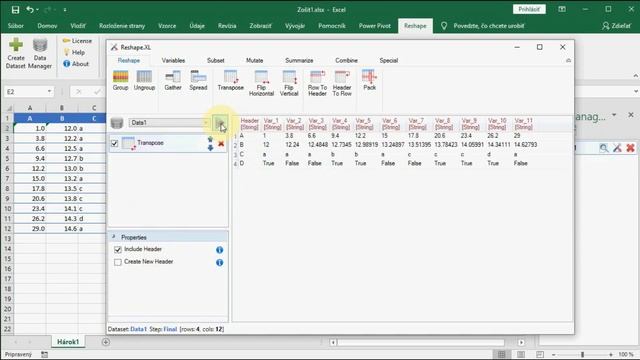Switch to the Variables tab
This screenshot has width=640, height=360.
[x=173, y=60]
